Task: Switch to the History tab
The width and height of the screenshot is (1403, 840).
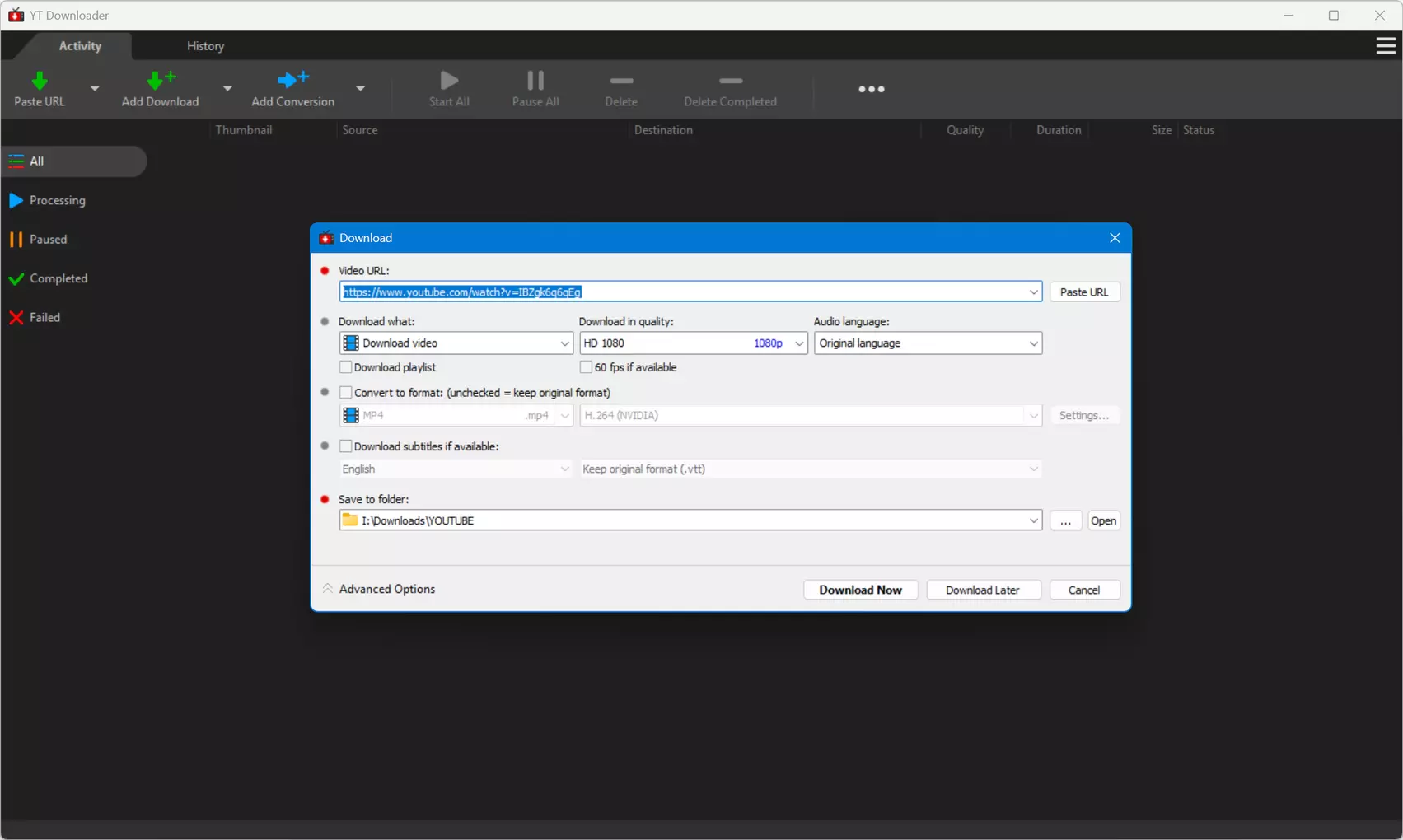Action: pos(205,46)
